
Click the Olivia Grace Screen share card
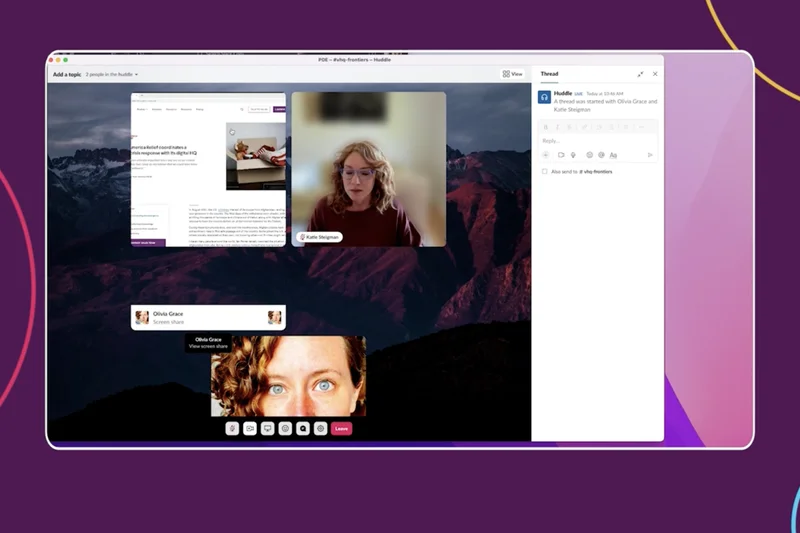pyautogui.click(x=208, y=318)
